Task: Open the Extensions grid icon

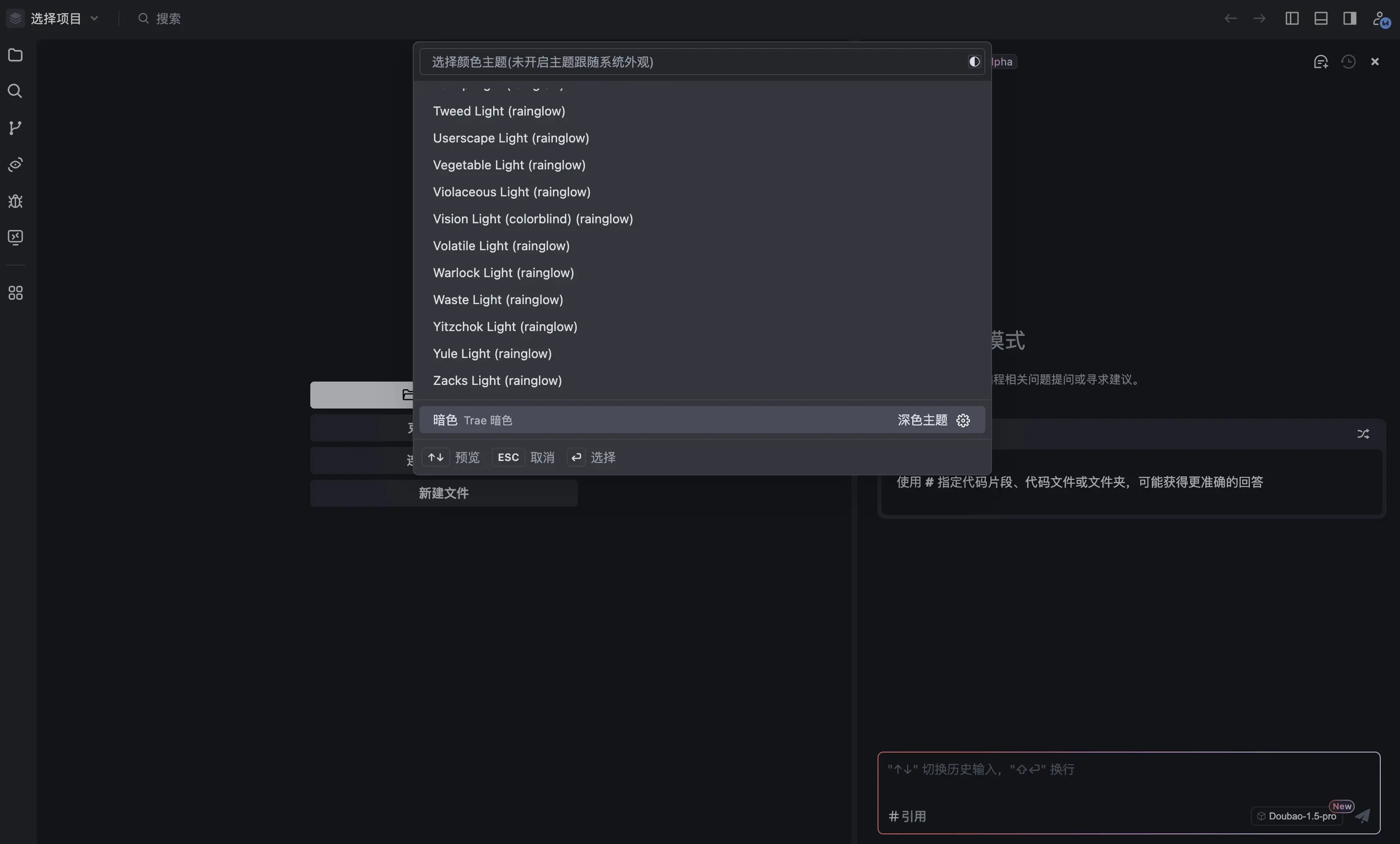Action: click(x=15, y=293)
